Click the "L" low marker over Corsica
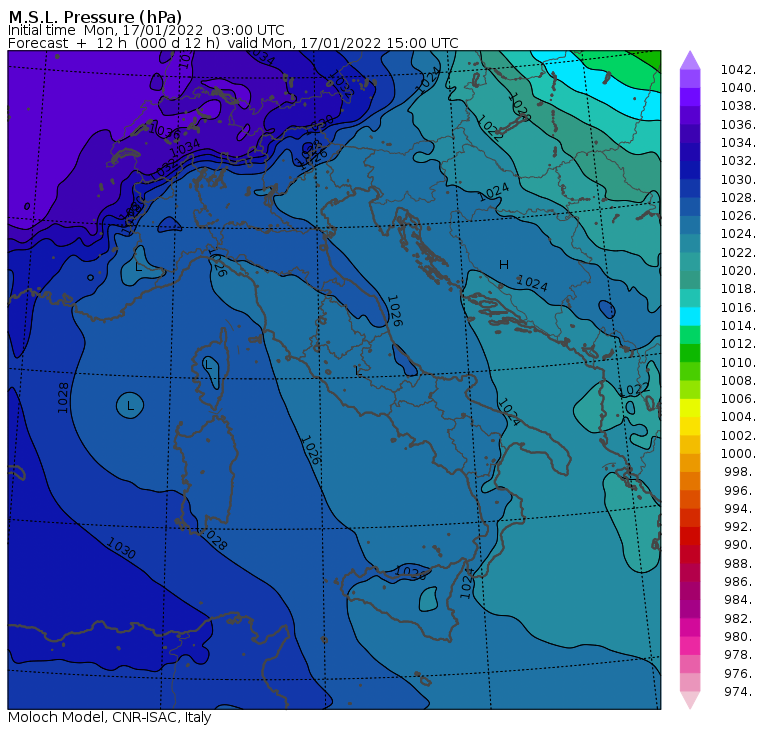The height and width of the screenshot is (731, 760). pos(209,366)
